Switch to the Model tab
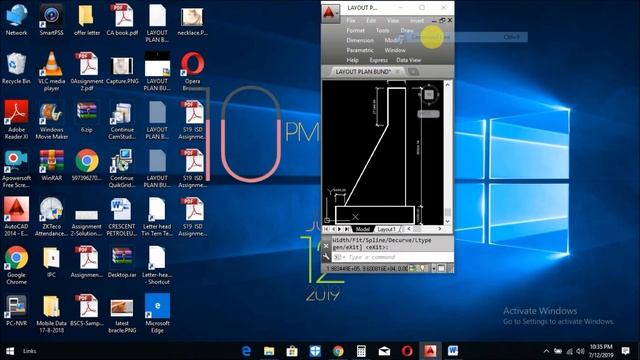640x360 pixels. click(362, 229)
